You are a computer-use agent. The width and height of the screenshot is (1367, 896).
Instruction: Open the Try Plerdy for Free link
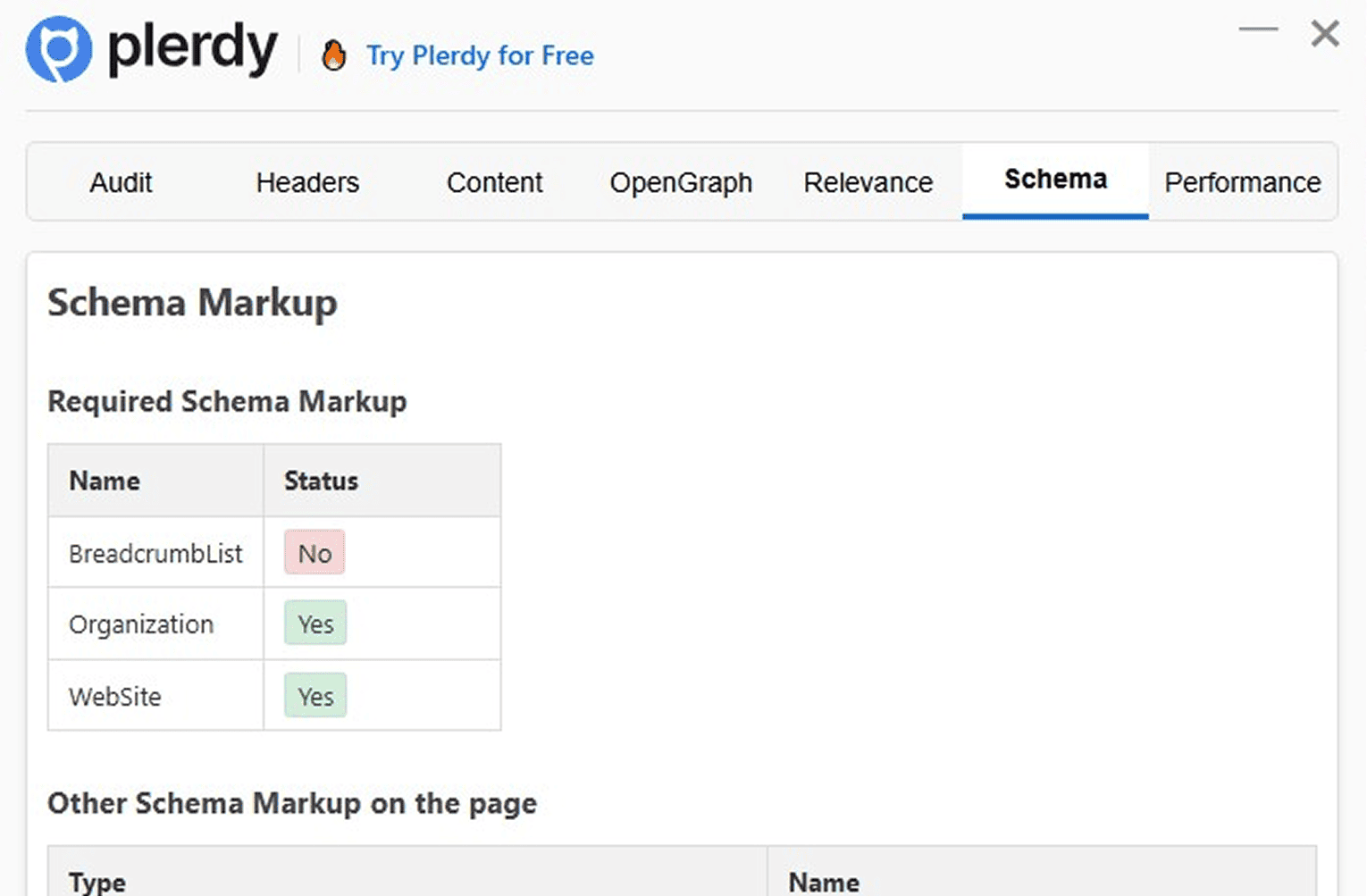480,55
